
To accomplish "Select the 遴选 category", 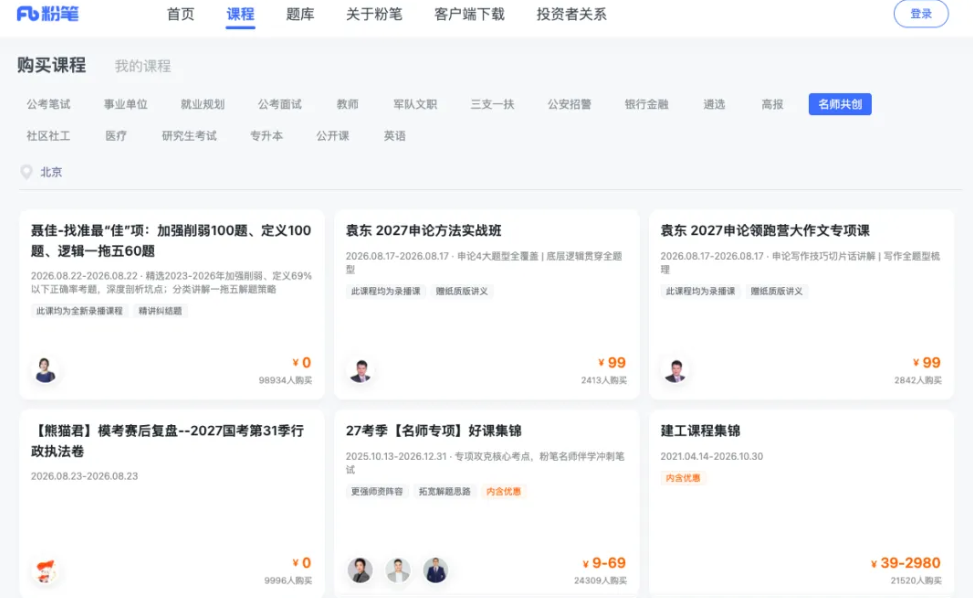I will (714, 104).
